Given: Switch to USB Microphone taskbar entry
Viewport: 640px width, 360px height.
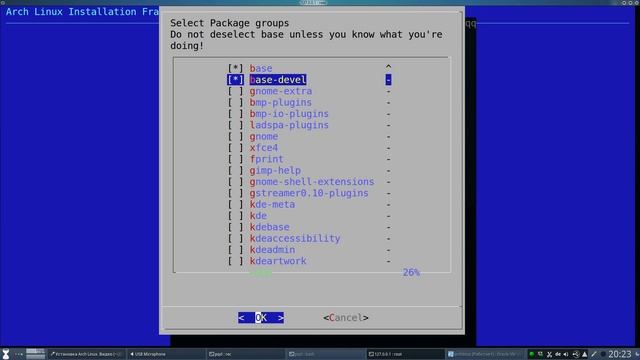Looking at the screenshot, I should (166, 354).
